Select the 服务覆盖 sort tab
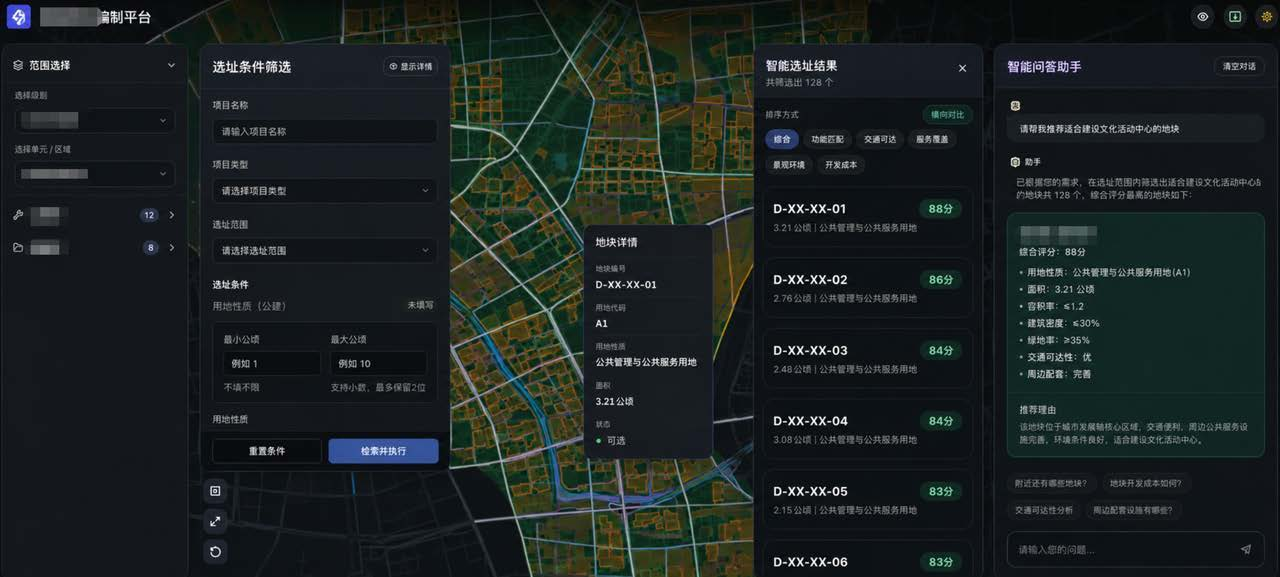The height and width of the screenshot is (577, 1280). point(932,139)
